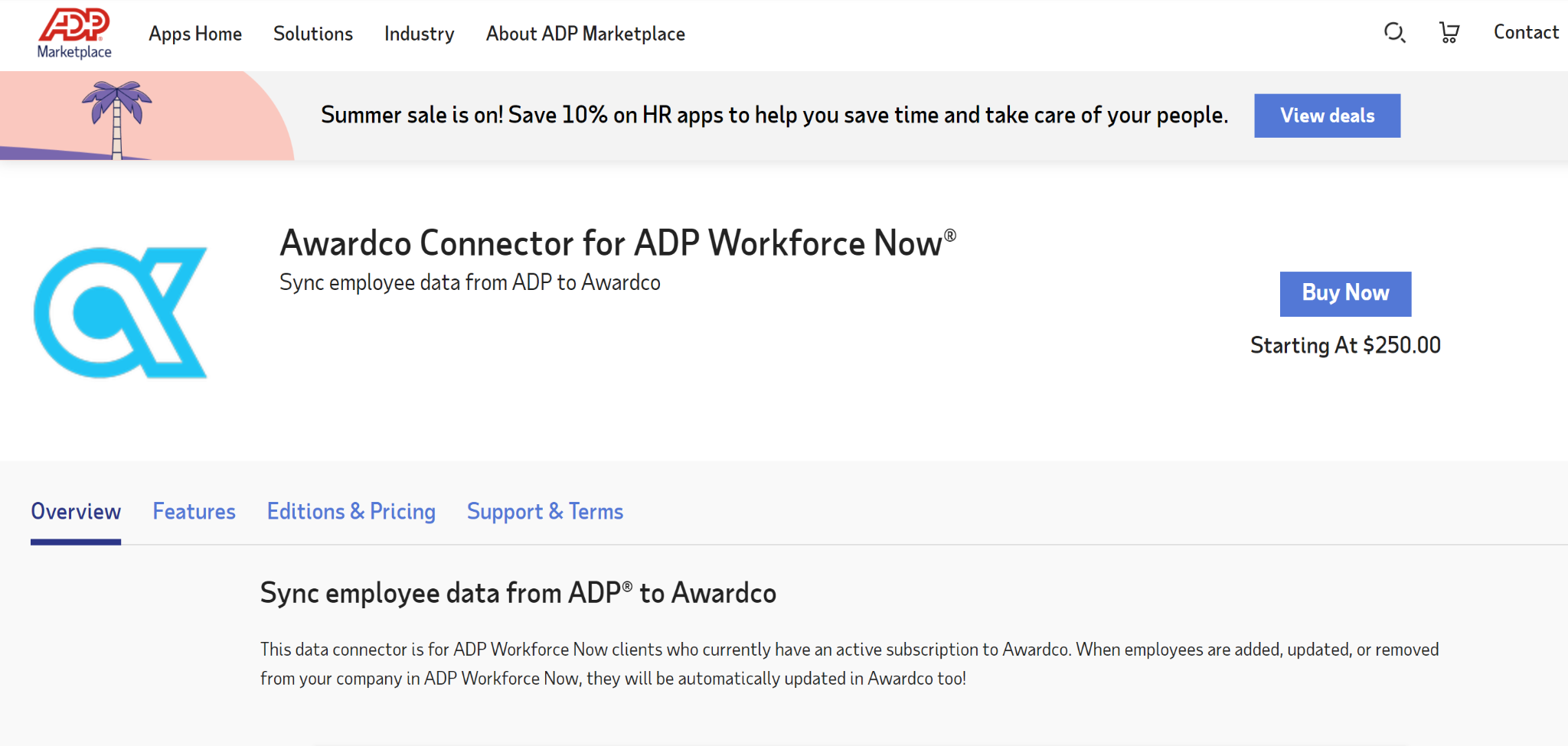Select the Overview tab
The width and height of the screenshot is (1568, 746).
[76, 511]
